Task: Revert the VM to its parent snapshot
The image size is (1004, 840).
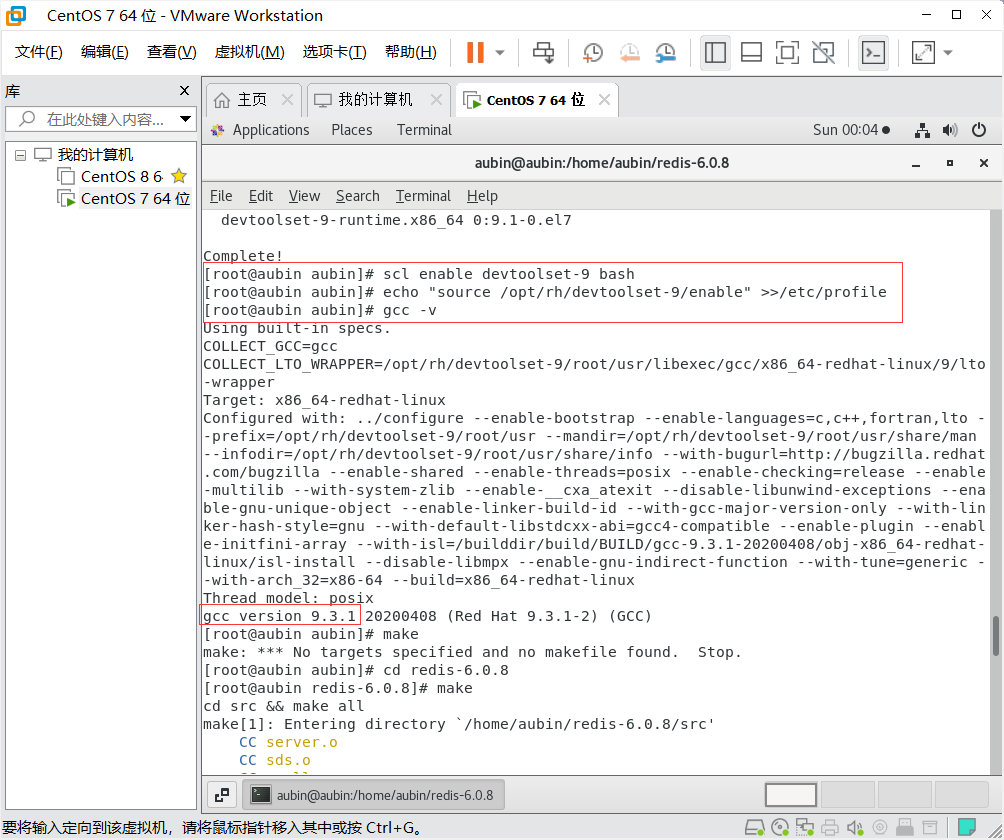Action: [629, 52]
